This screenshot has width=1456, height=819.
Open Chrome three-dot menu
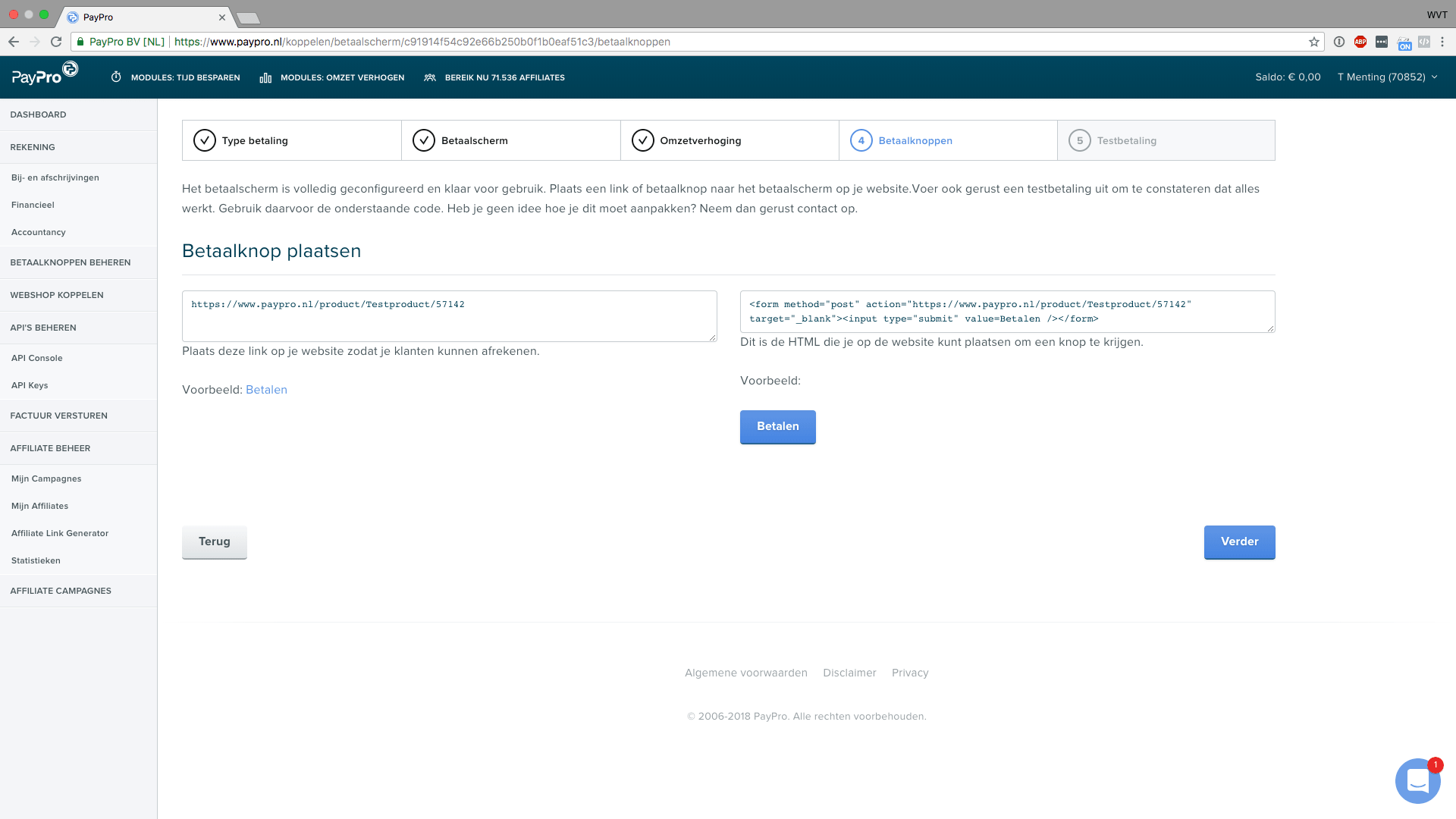click(1442, 42)
